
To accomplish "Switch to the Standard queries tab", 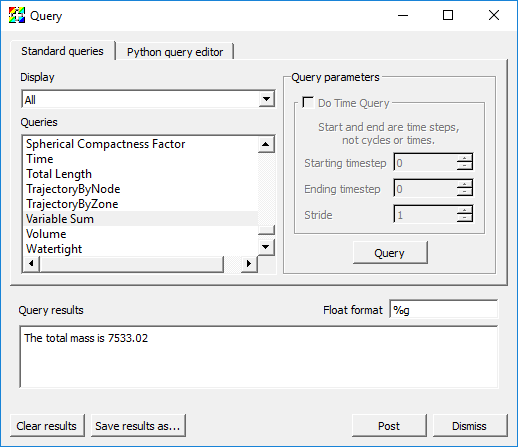I will point(63,51).
